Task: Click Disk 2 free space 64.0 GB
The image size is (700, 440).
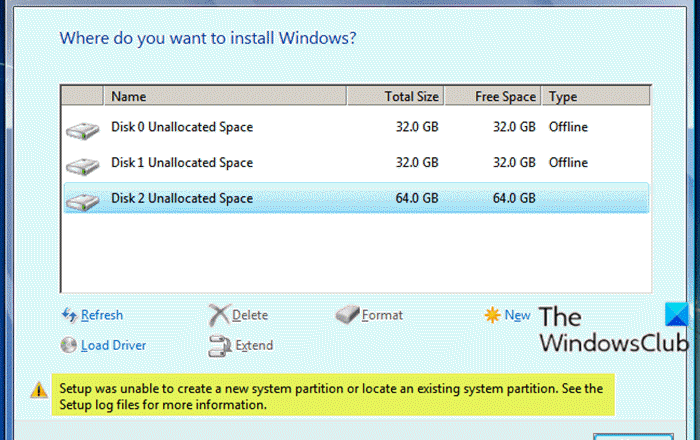Action: (x=514, y=198)
